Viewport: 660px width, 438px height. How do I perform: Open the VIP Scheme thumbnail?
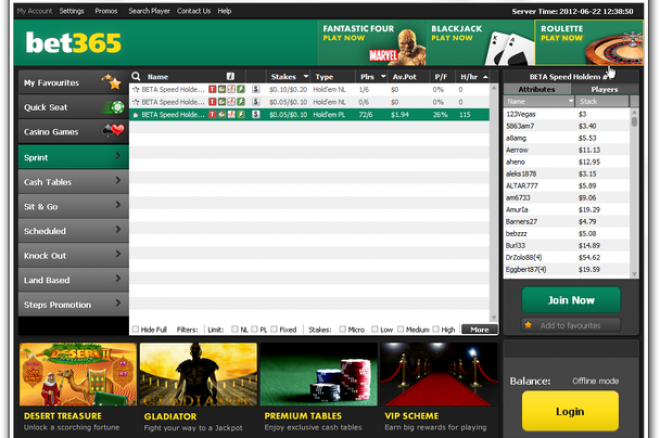(439, 374)
